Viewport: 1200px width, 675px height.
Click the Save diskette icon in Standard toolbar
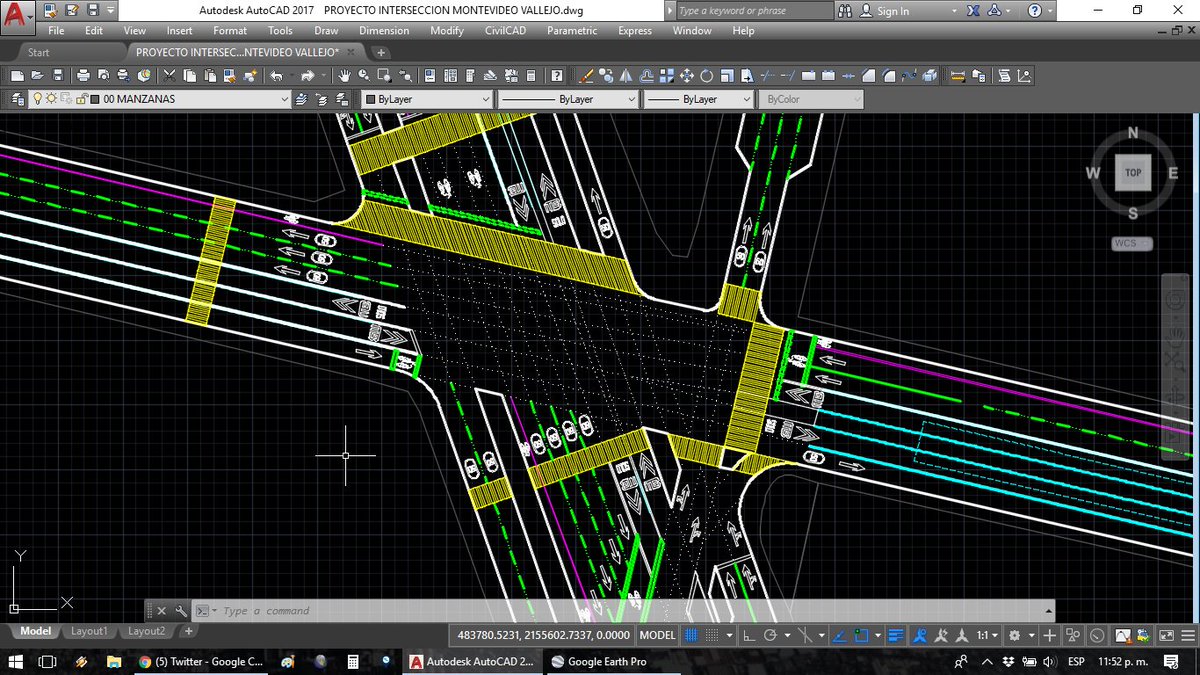tap(58, 75)
